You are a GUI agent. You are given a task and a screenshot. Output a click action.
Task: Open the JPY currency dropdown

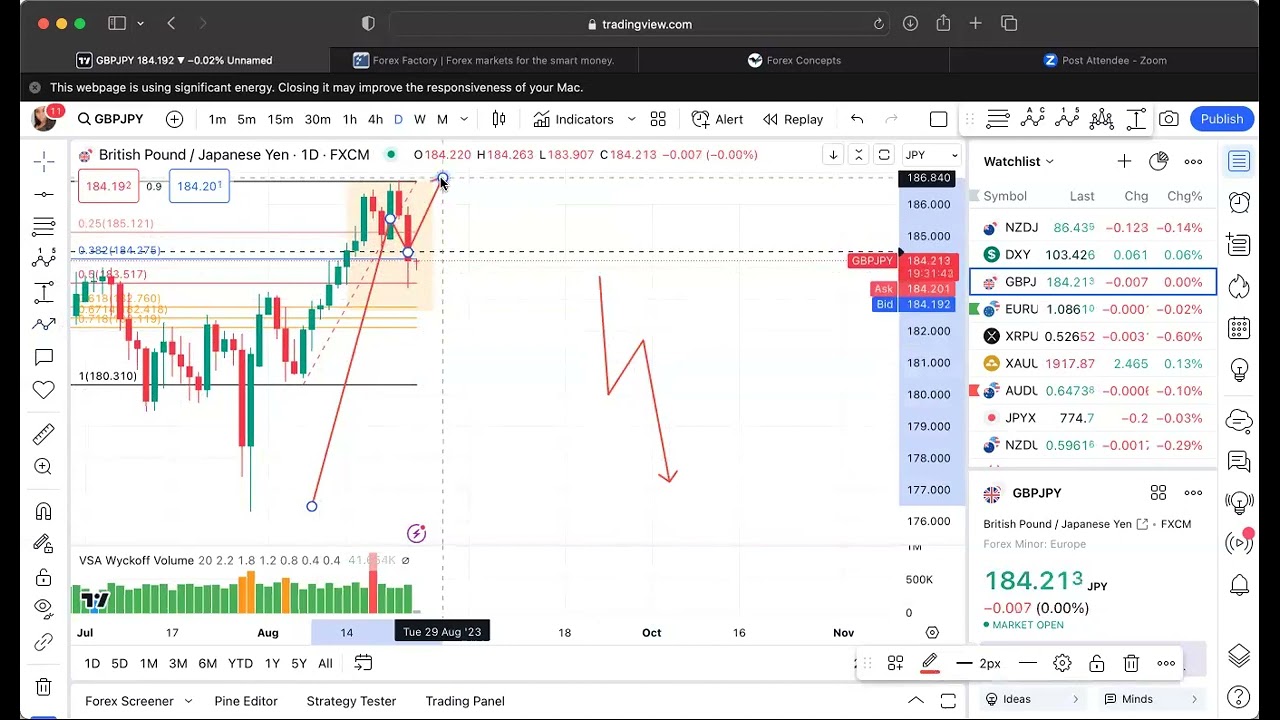pyautogui.click(x=932, y=155)
